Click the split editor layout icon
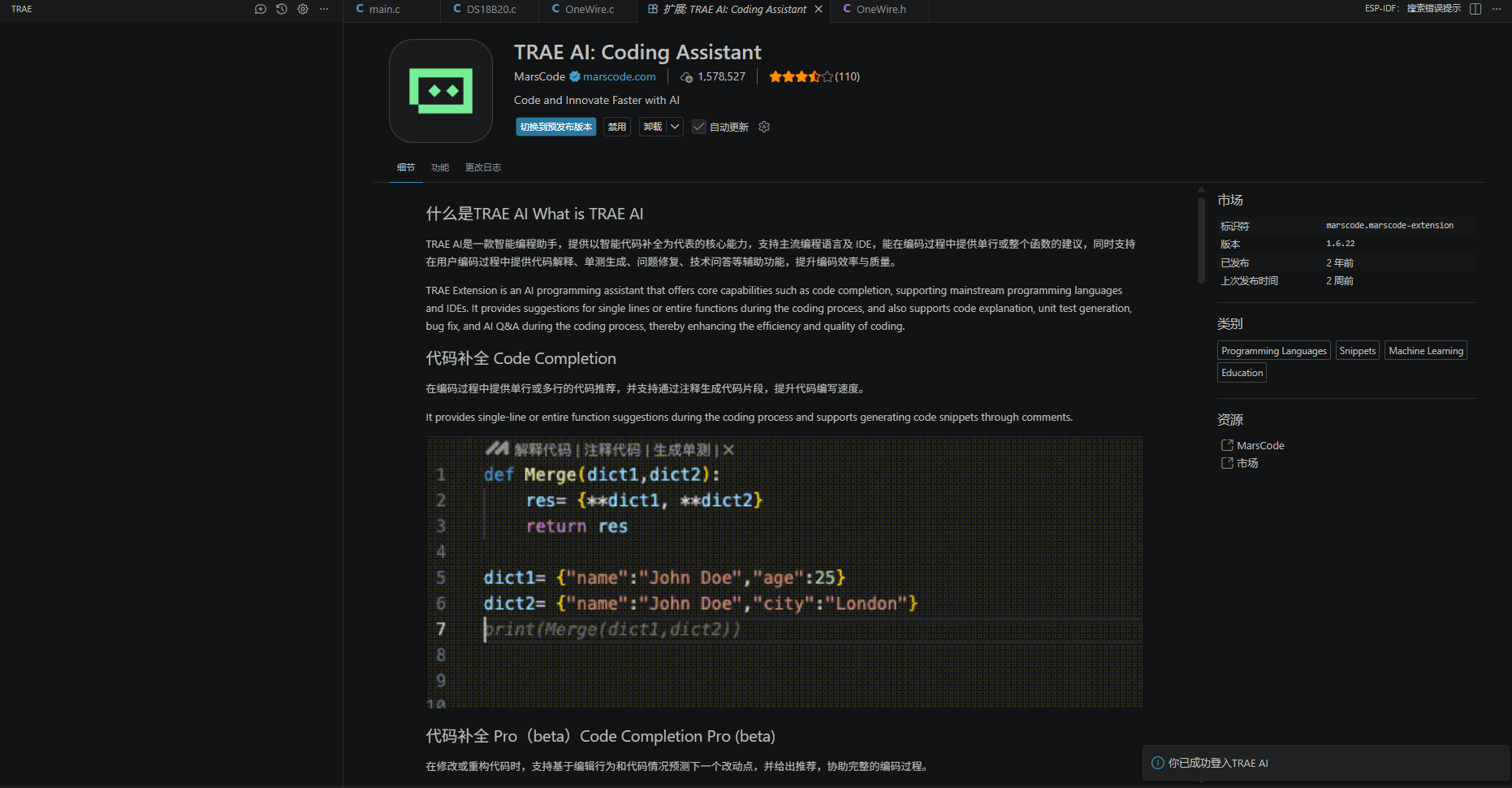1512x788 pixels. click(x=1475, y=9)
